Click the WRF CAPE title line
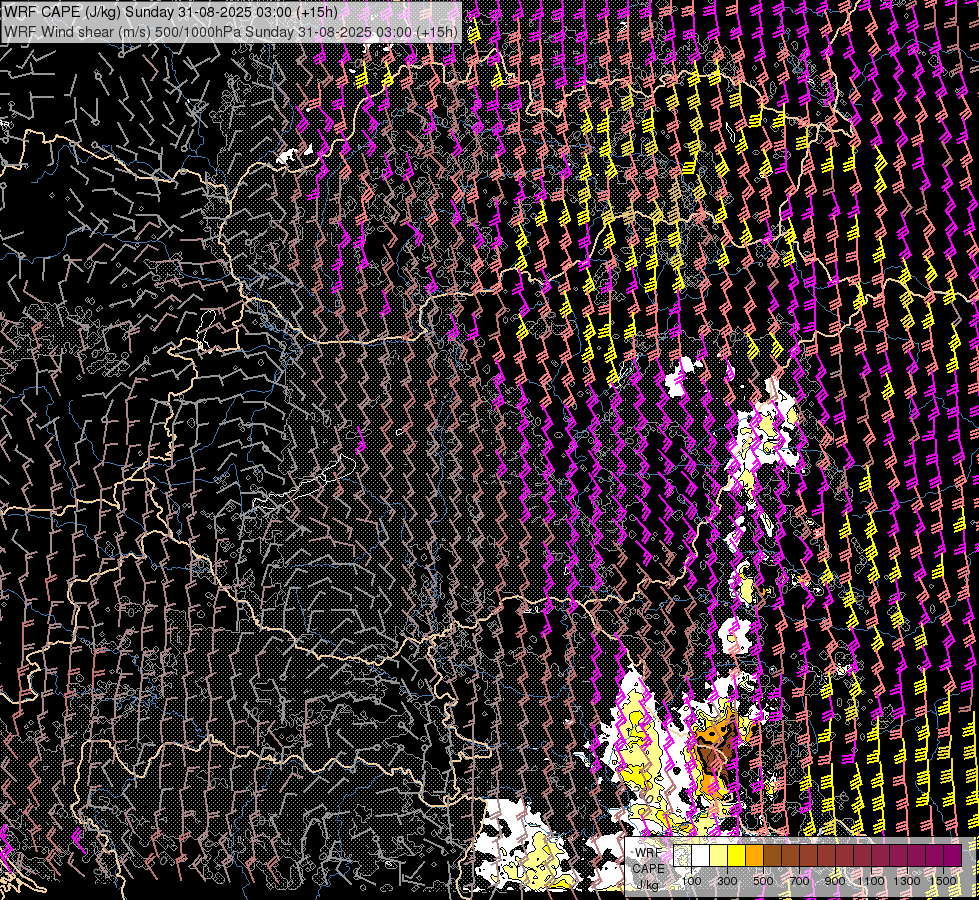979x900 pixels. pyautogui.click(x=170, y=12)
